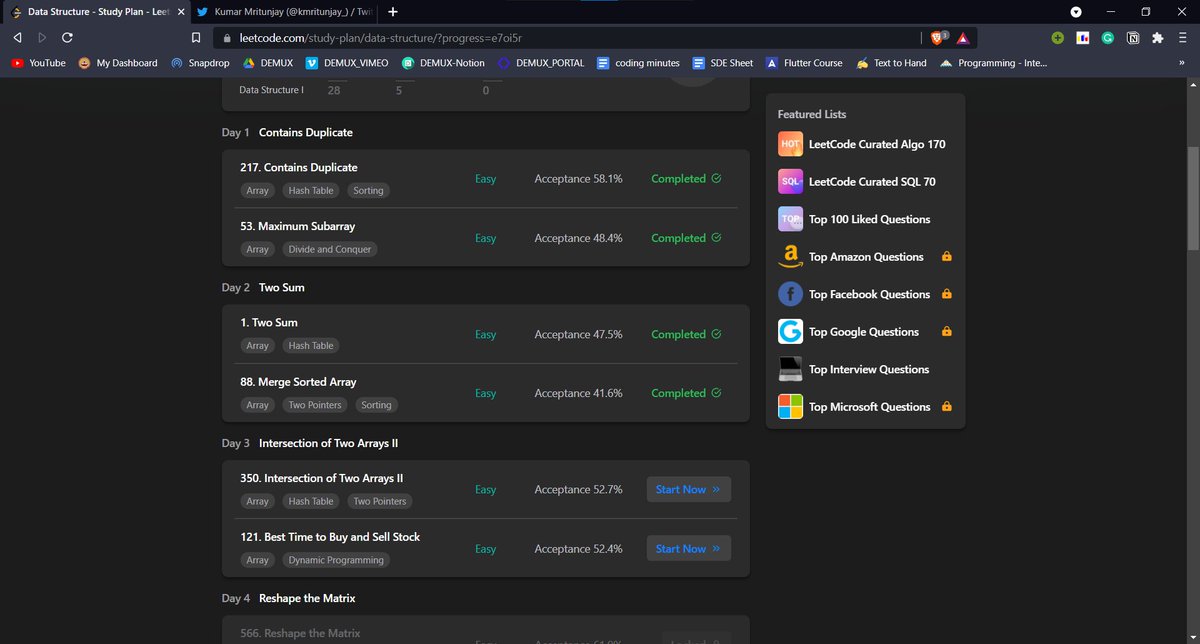Open the Snapdrop bookmark
Viewport: 1200px width, 644px height.
[x=201, y=63]
